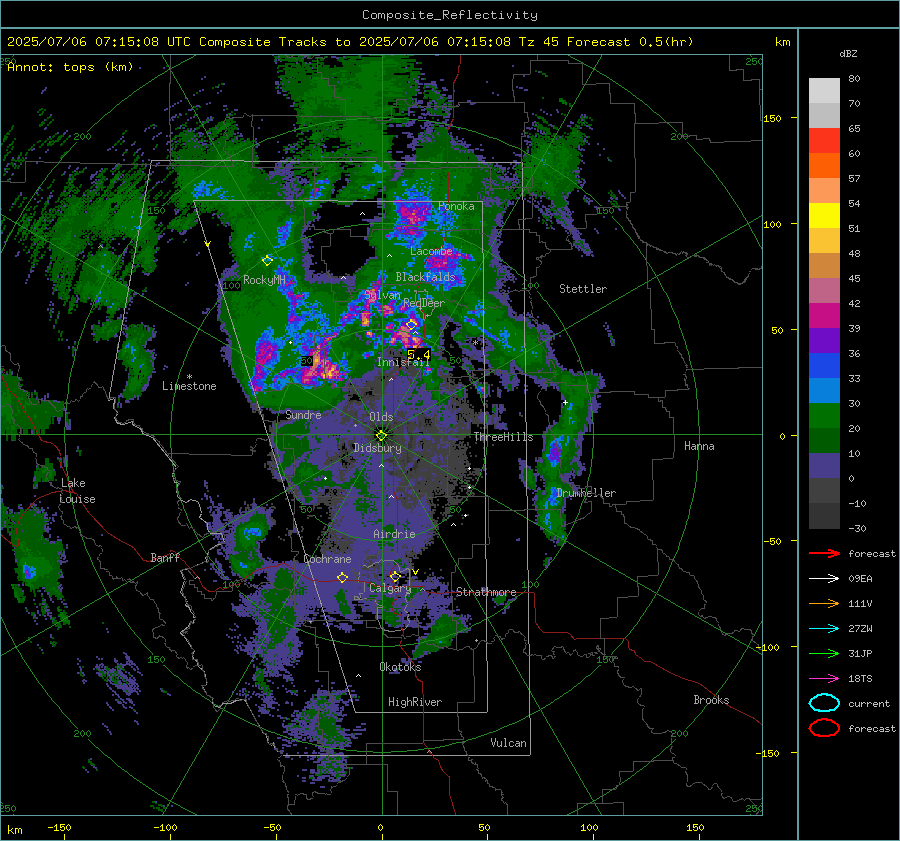Select the orange 111V track arrow
900x841 pixels.
coord(824,603)
